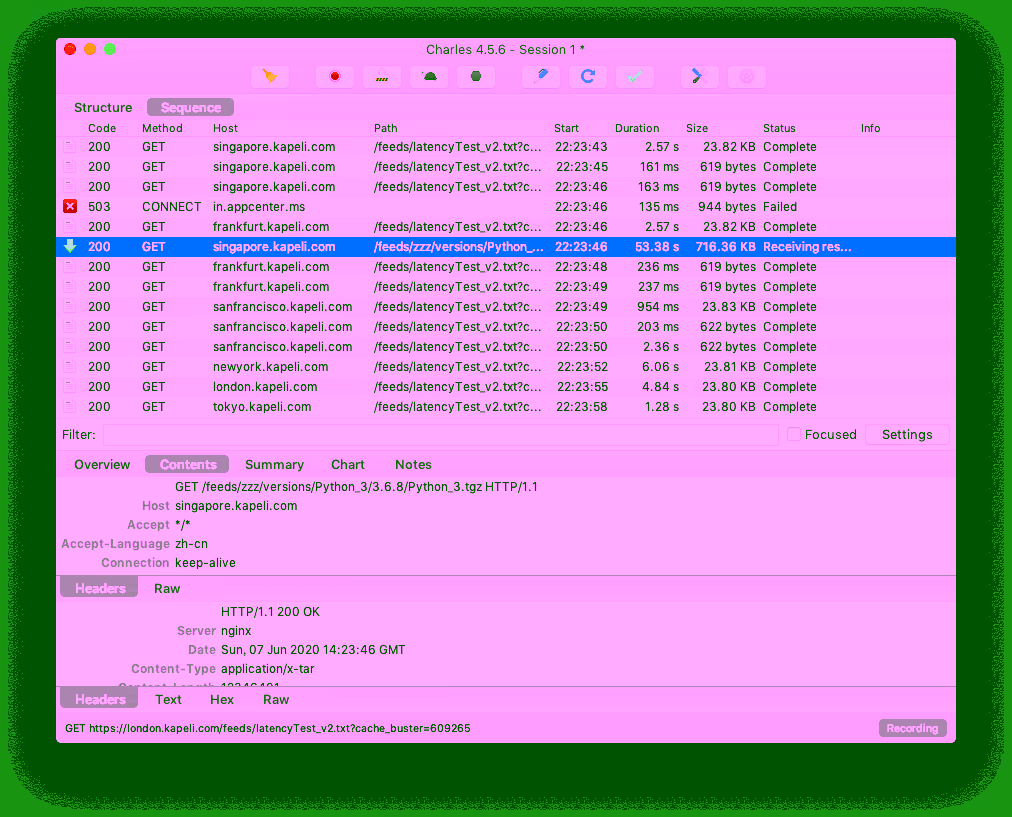The width and height of the screenshot is (1012, 817).
Task: Select the london.kapeli.com request row
Action: [x=506, y=387]
